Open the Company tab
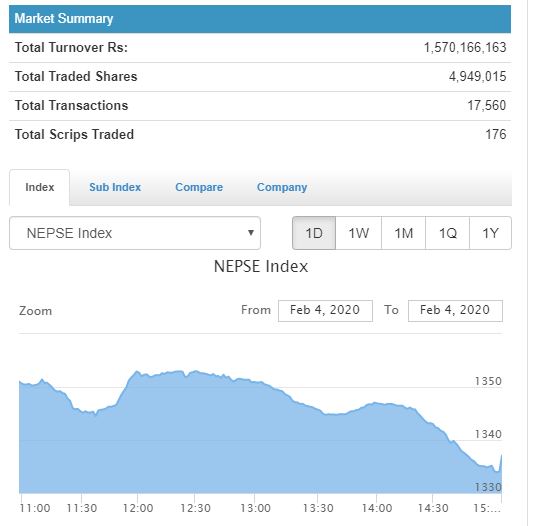The width and height of the screenshot is (537, 526). [x=282, y=187]
